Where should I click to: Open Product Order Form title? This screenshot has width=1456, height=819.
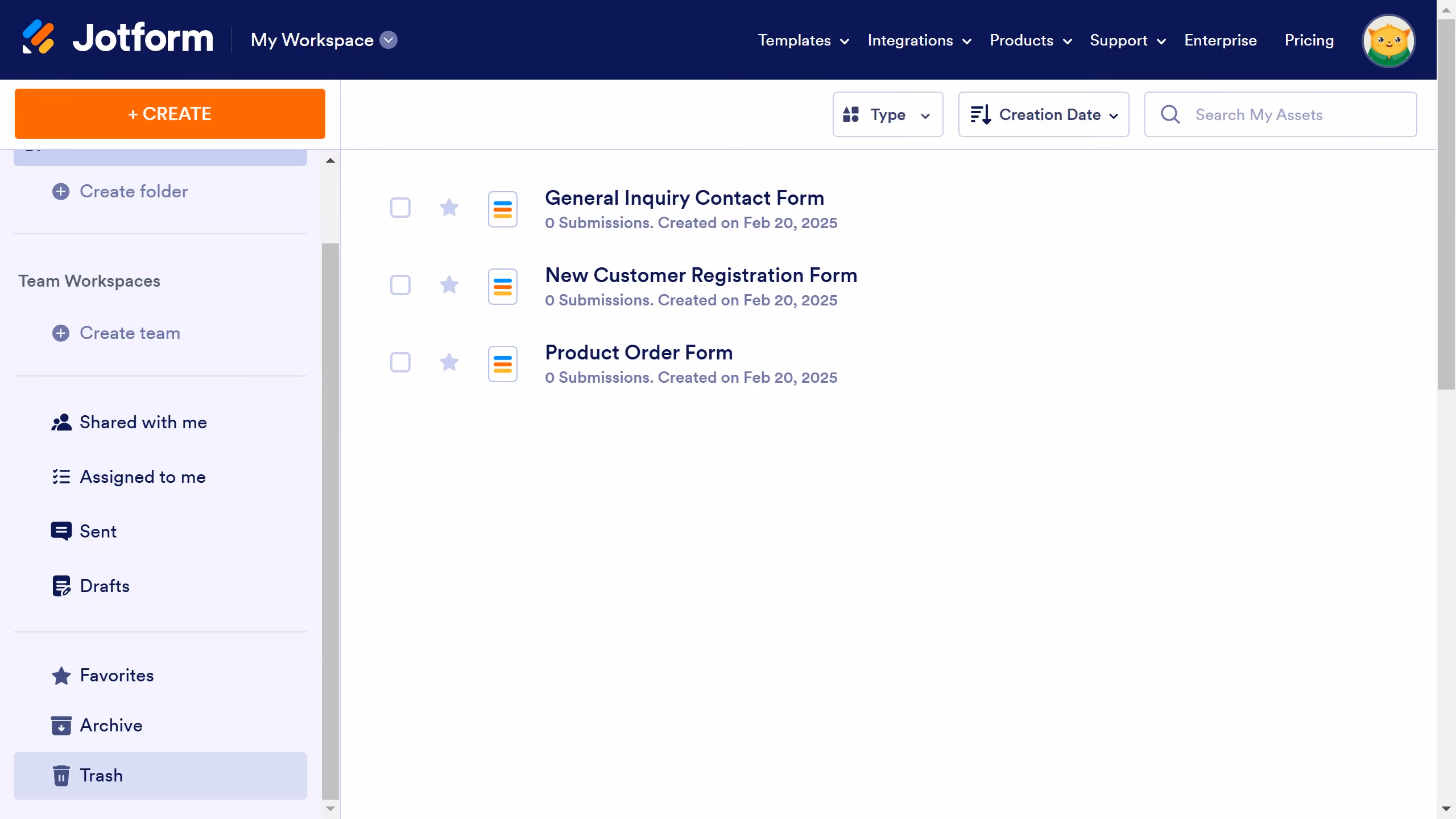(639, 353)
